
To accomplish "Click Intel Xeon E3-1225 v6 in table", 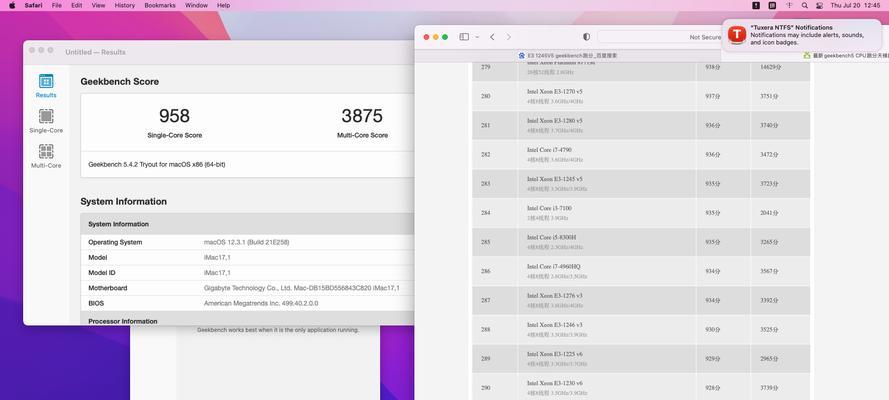I will coord(554,354).
